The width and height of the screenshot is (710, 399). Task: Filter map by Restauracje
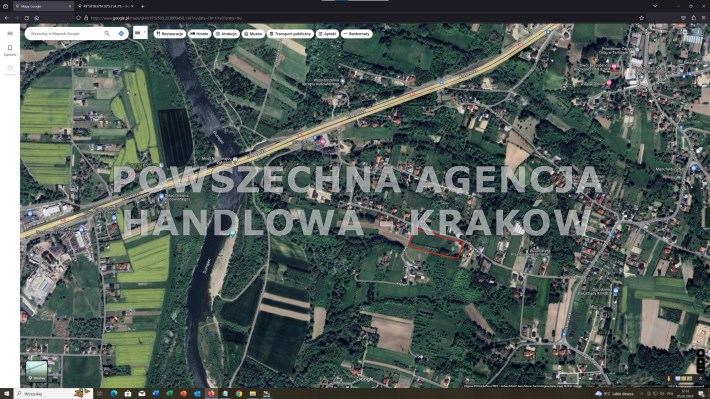pos(170,34)
